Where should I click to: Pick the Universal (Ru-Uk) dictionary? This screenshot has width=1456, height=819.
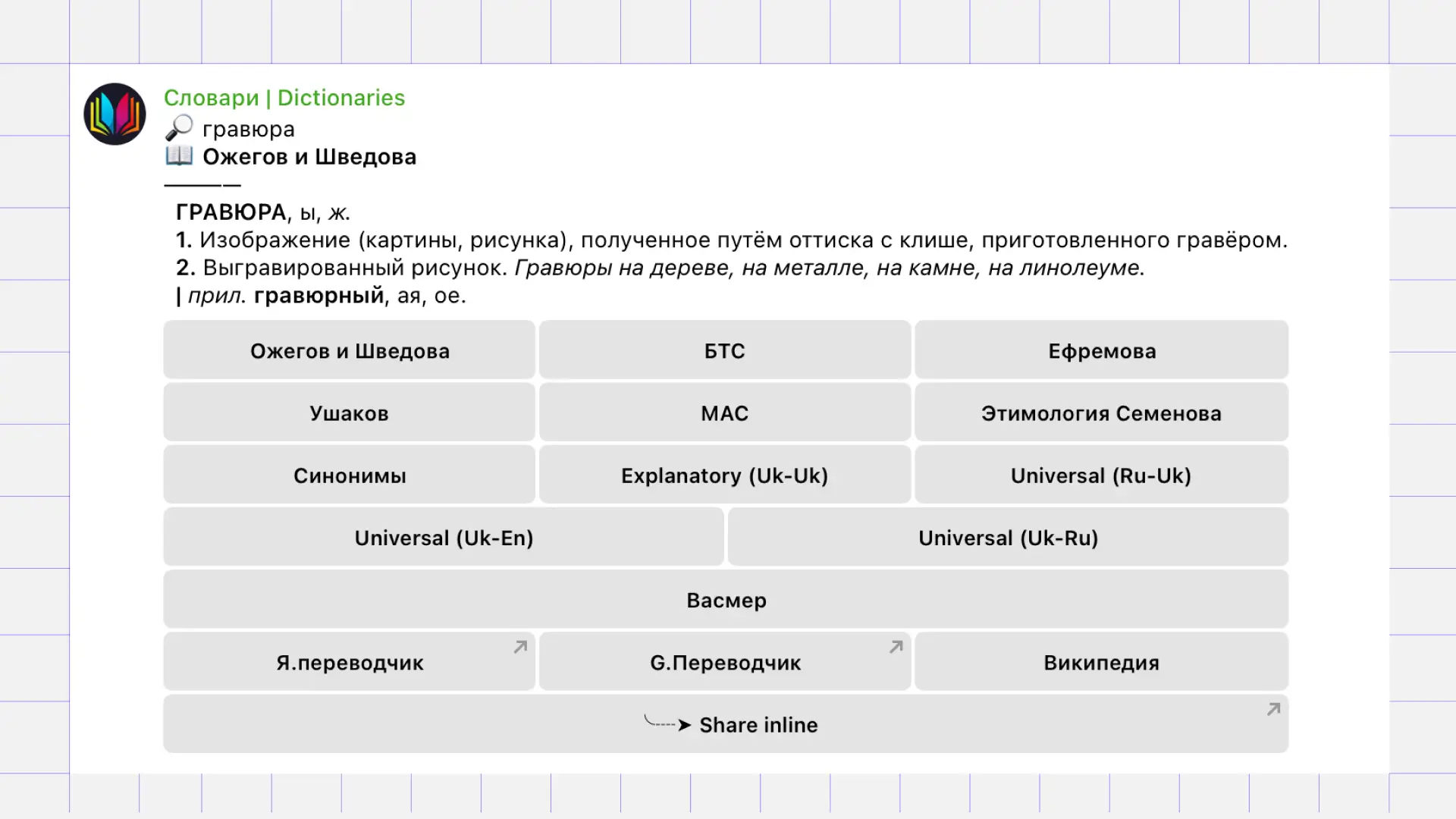[1102, 475]
